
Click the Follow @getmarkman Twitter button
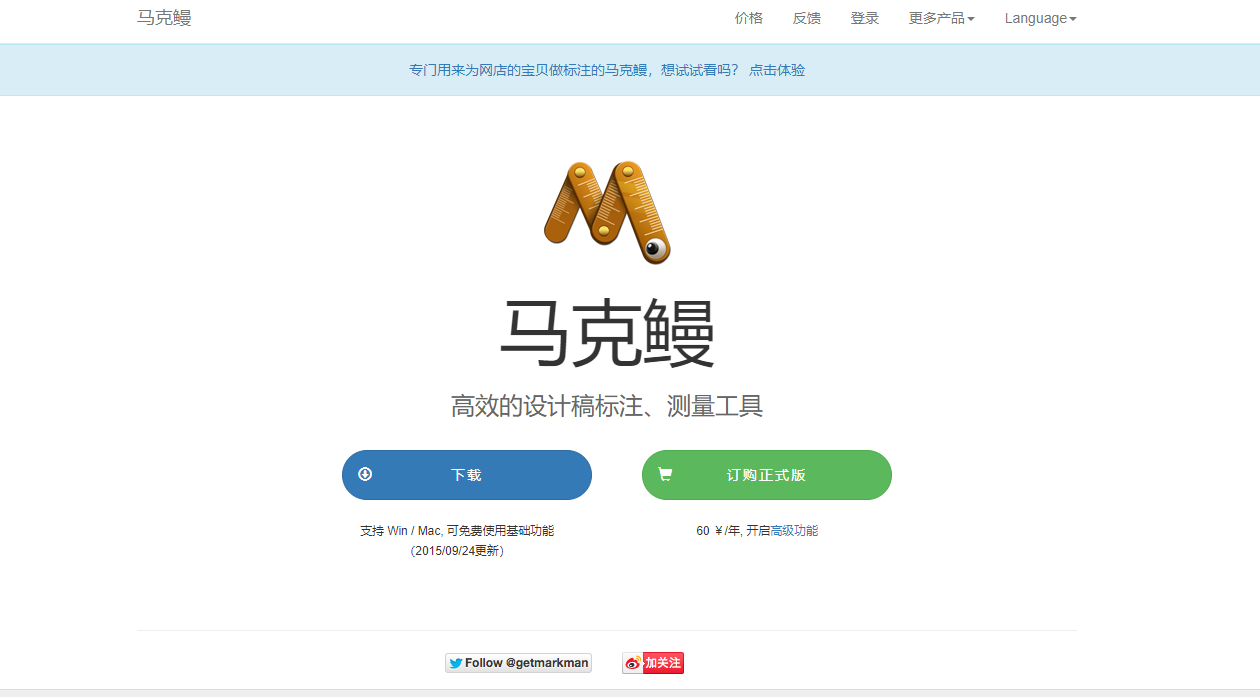[518, 663]
